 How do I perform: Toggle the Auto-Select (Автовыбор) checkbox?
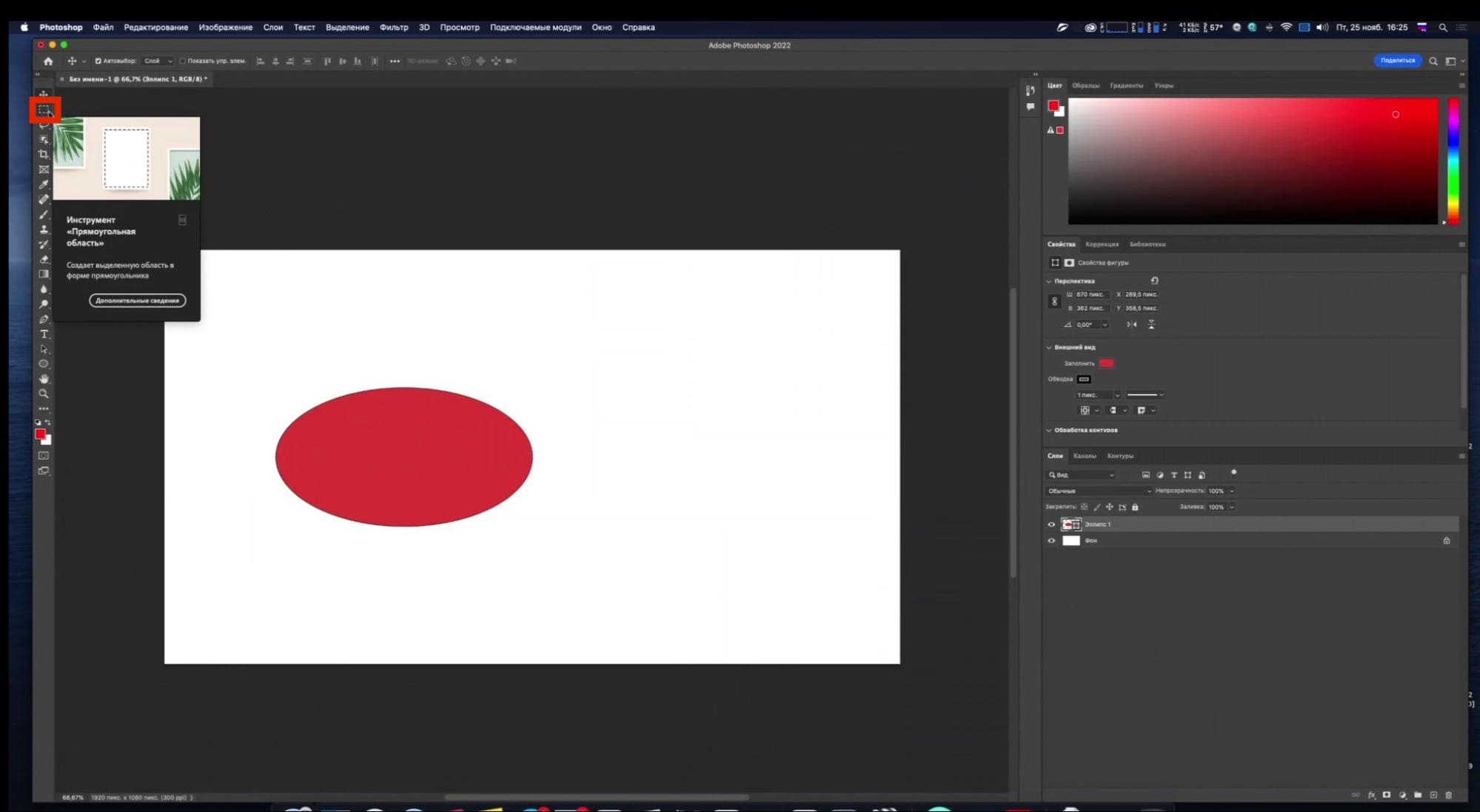point(98,61)
